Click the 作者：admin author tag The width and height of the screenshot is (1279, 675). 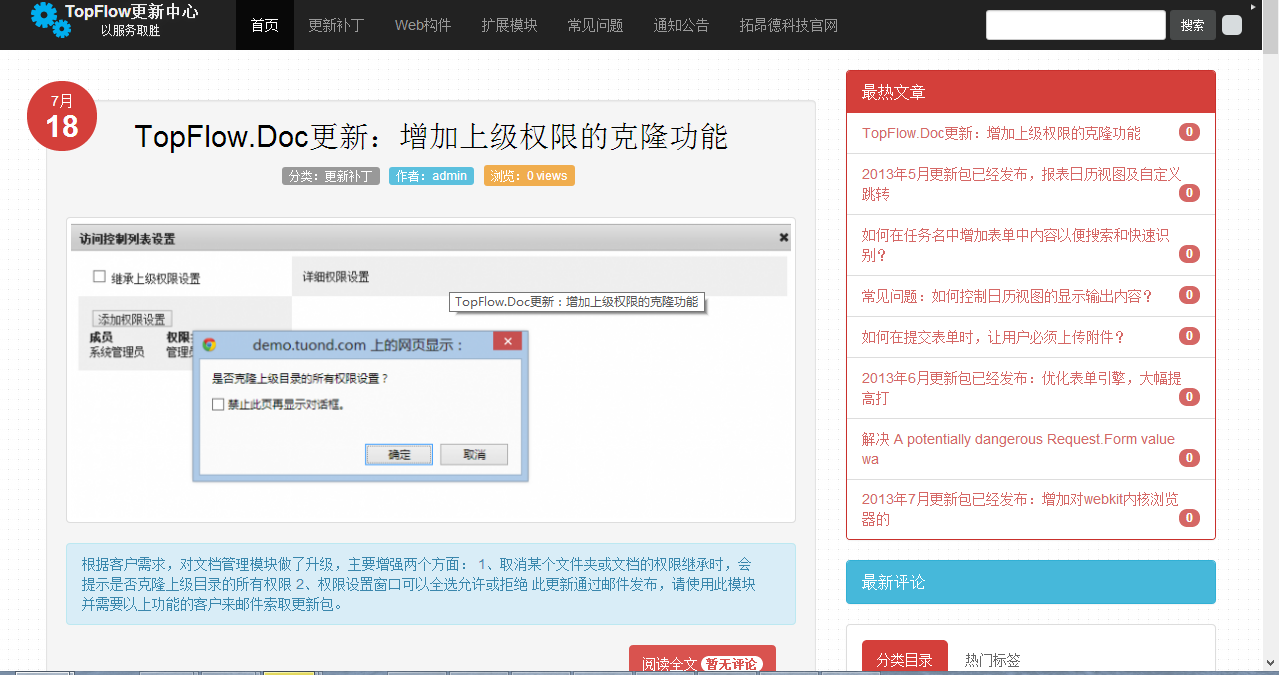pyautogui.click(x=431, y=176)
